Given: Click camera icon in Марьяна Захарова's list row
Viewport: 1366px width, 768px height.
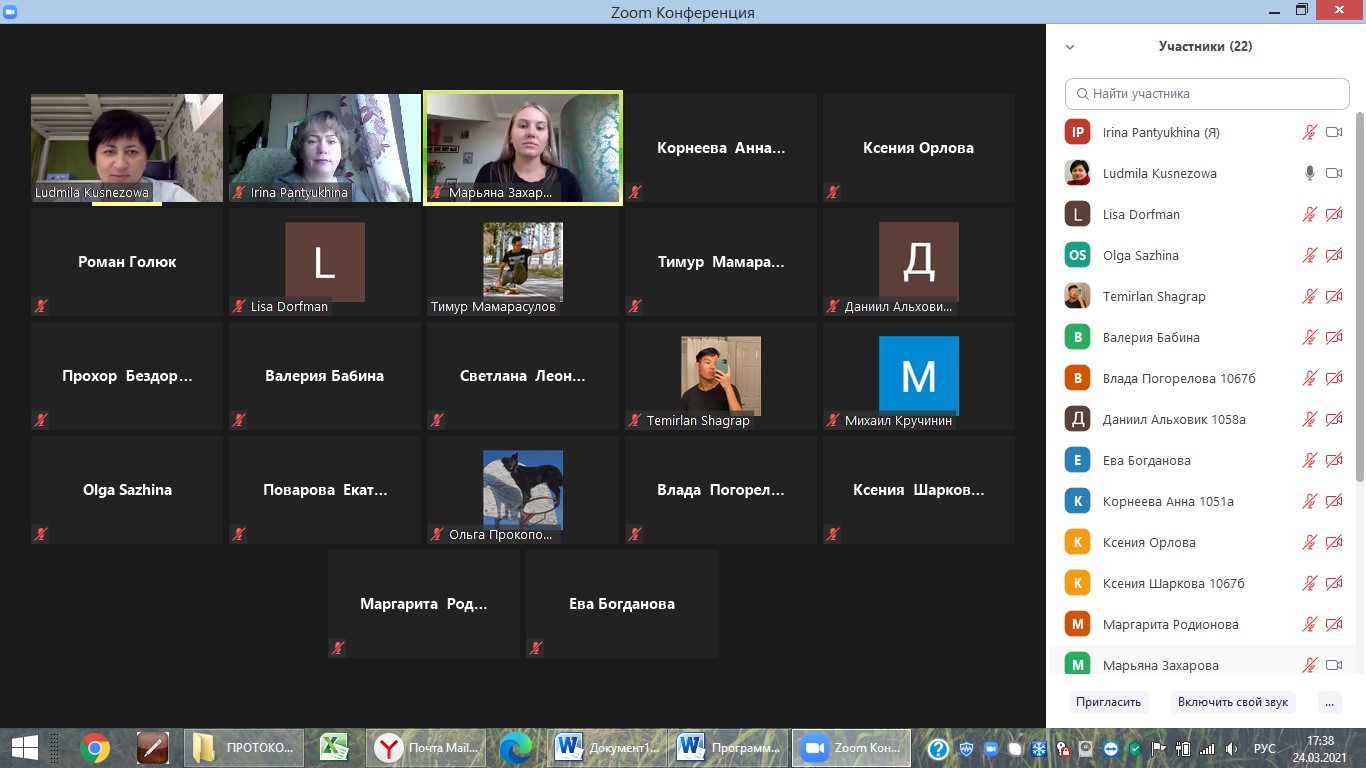Looking at the screenshot, I should click(x=1334, y=665).
